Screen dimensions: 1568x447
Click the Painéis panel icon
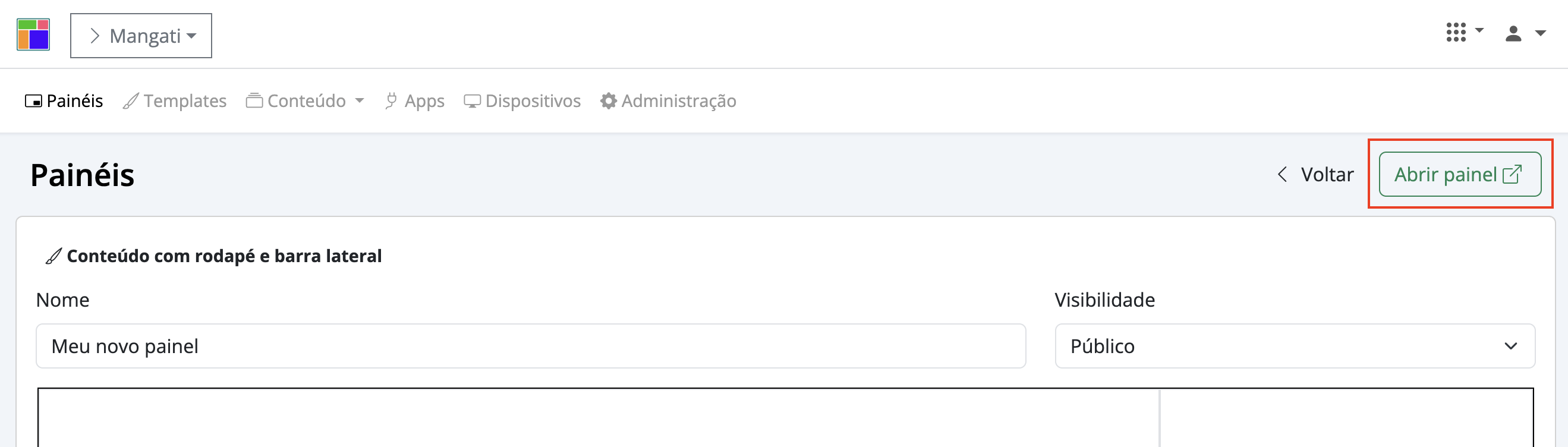point(33,101)
